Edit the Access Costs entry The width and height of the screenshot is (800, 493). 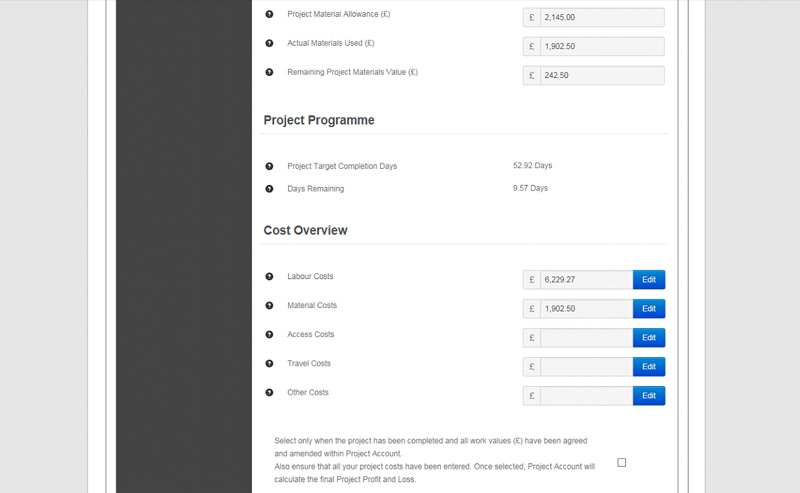click(x=649, y=338)
